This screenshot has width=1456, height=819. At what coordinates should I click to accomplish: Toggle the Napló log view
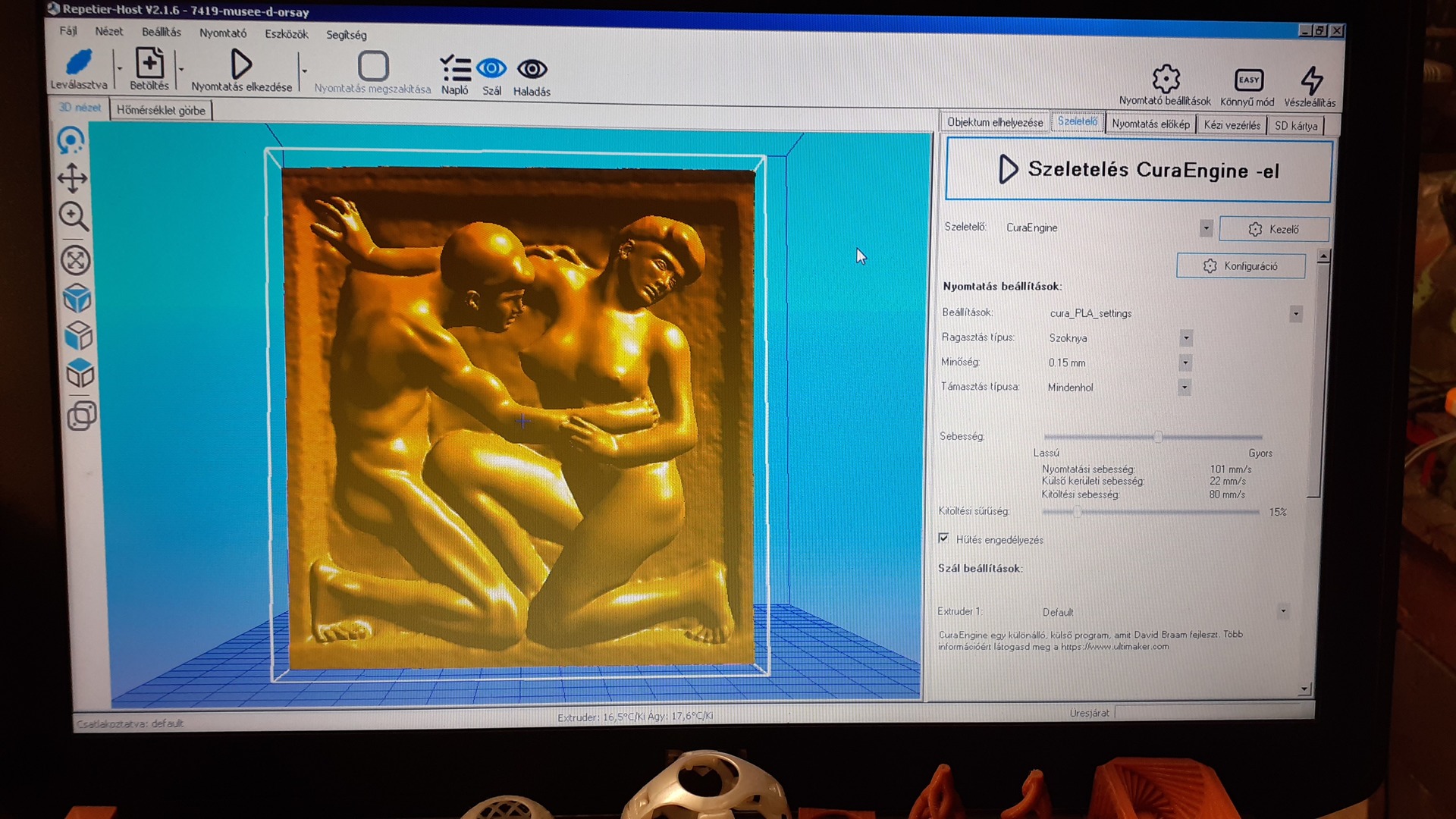point(455,68)
